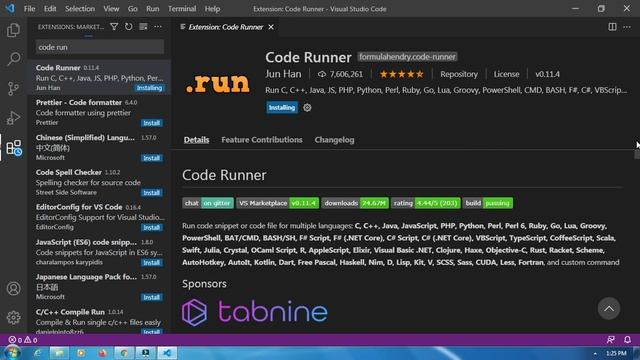Image resolution: width=640 pixels, height=360 pixels.
Task: Open file explorer from taskbar
Action: tap(59, 353)
